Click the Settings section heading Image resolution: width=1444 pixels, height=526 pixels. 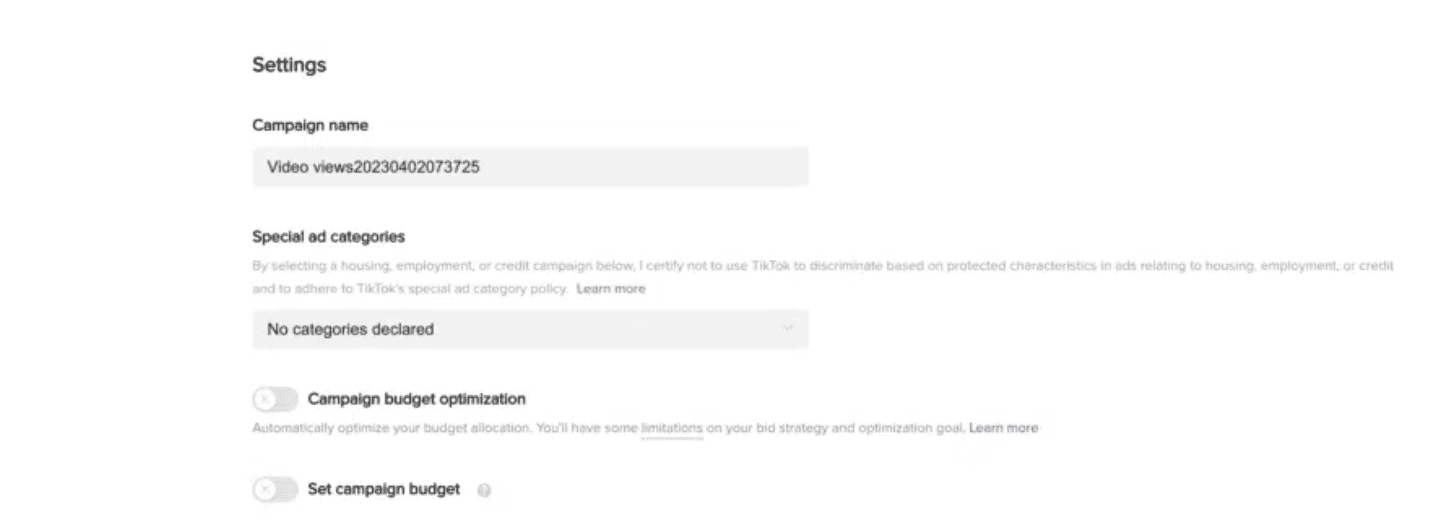click(289, 65)
